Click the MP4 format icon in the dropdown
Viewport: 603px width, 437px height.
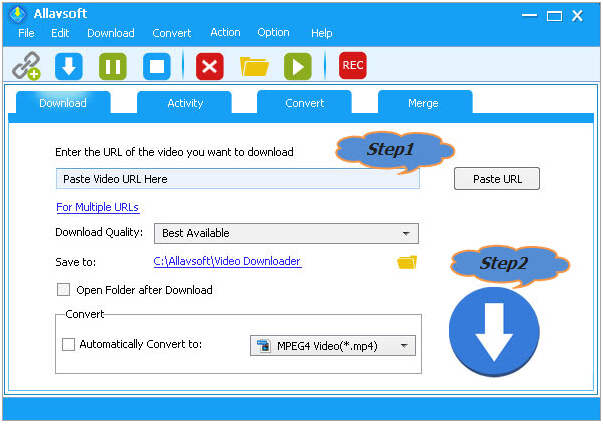point(264,345)
